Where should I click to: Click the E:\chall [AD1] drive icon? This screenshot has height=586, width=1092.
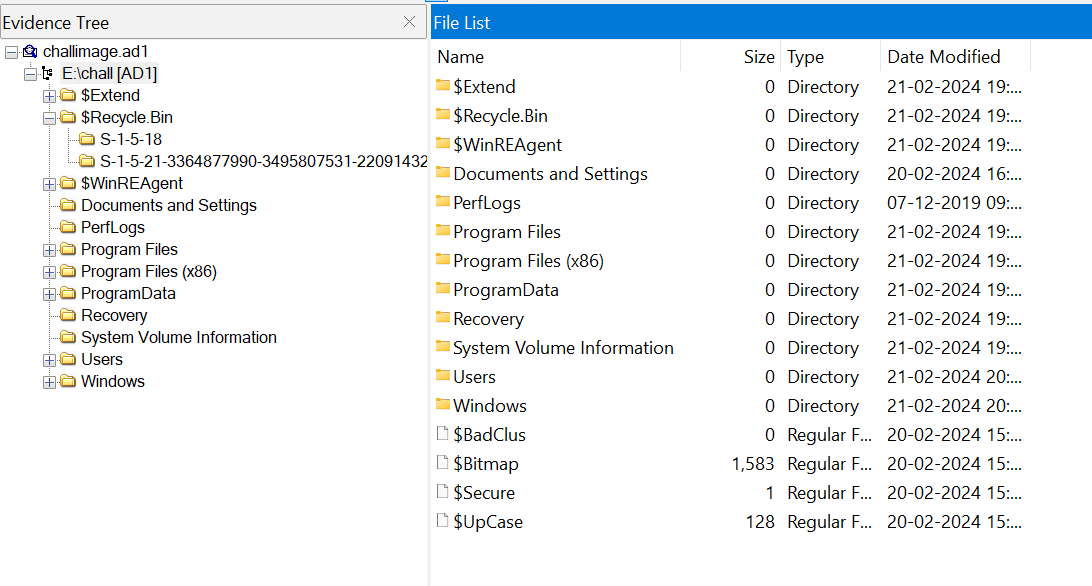pyautogui.click(x=48, y=73)
